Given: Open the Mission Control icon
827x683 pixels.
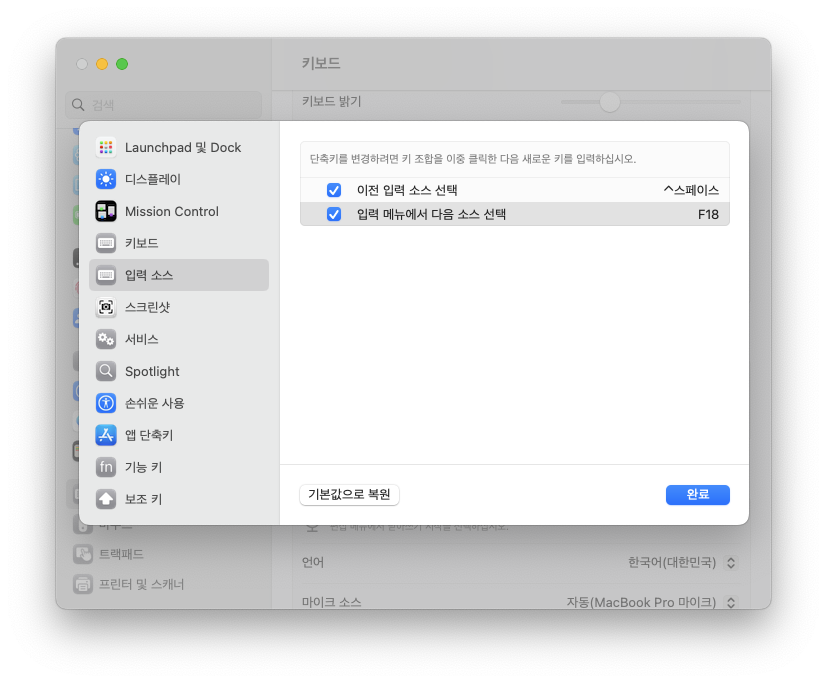Looking at the screenshot, I should 106,211.
